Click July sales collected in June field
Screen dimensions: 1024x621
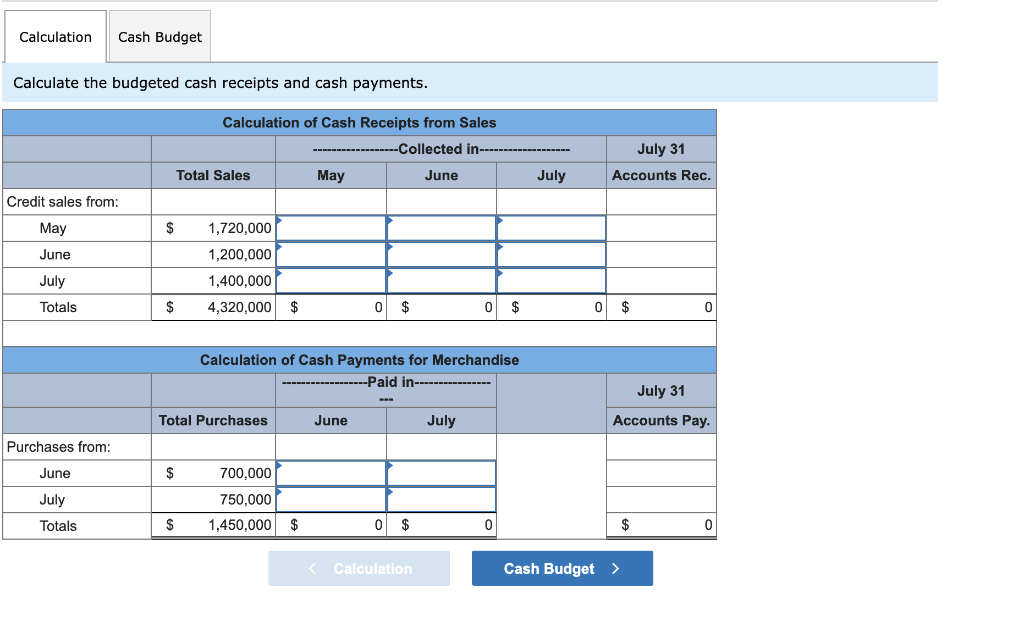click(x=441, y=281)
